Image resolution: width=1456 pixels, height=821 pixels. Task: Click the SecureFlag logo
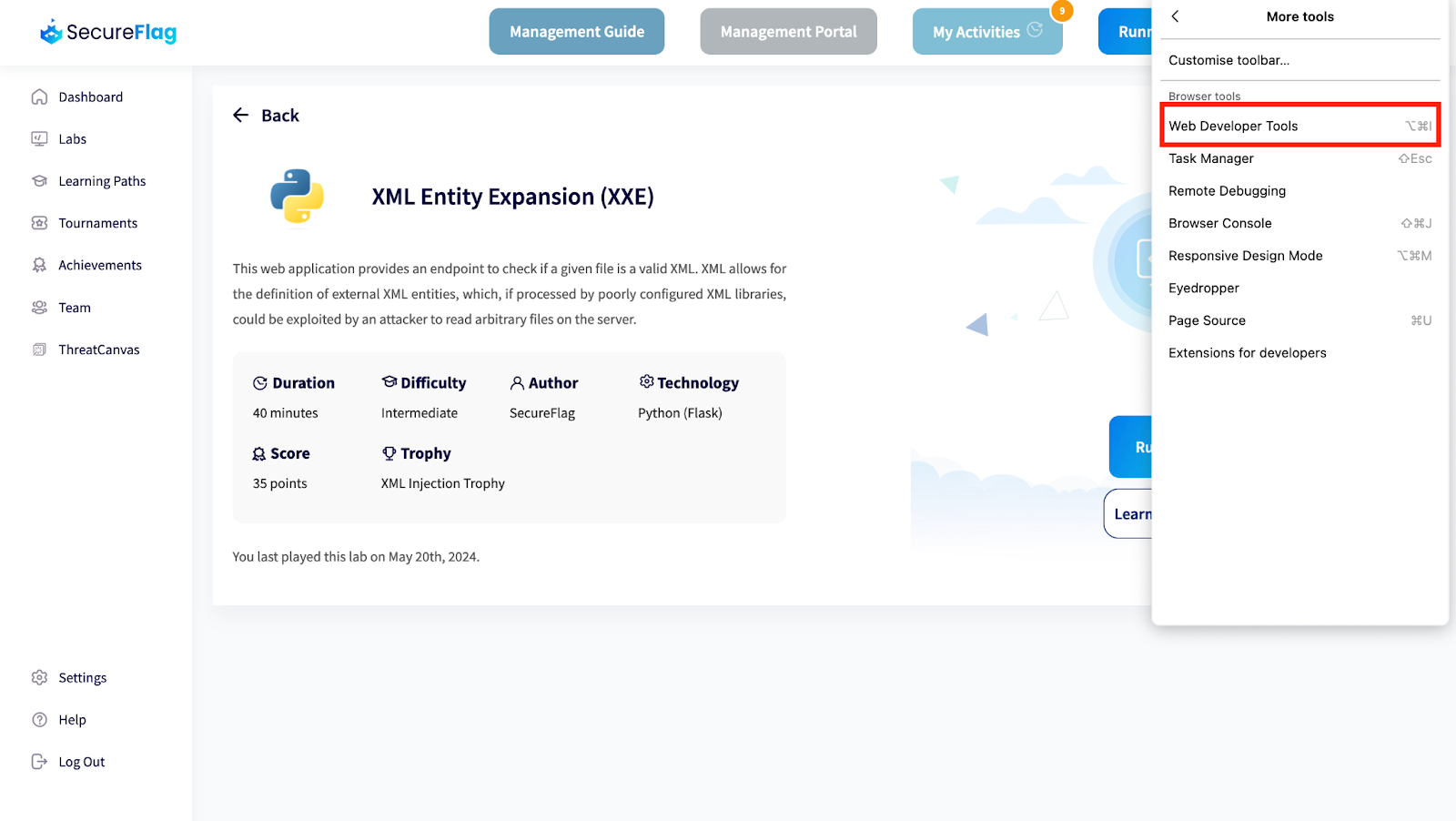point(108,32)
